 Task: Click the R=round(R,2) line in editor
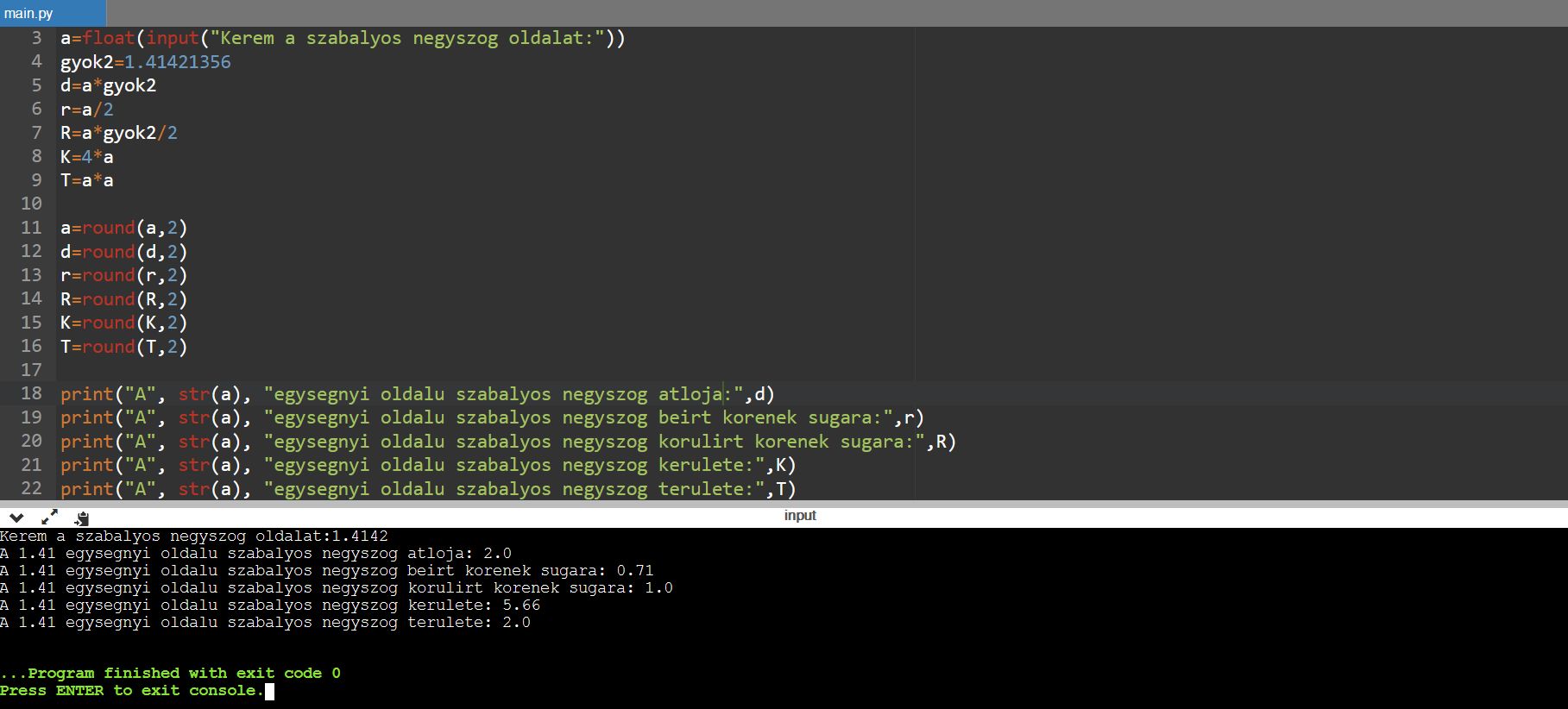[x=123, y=299]
